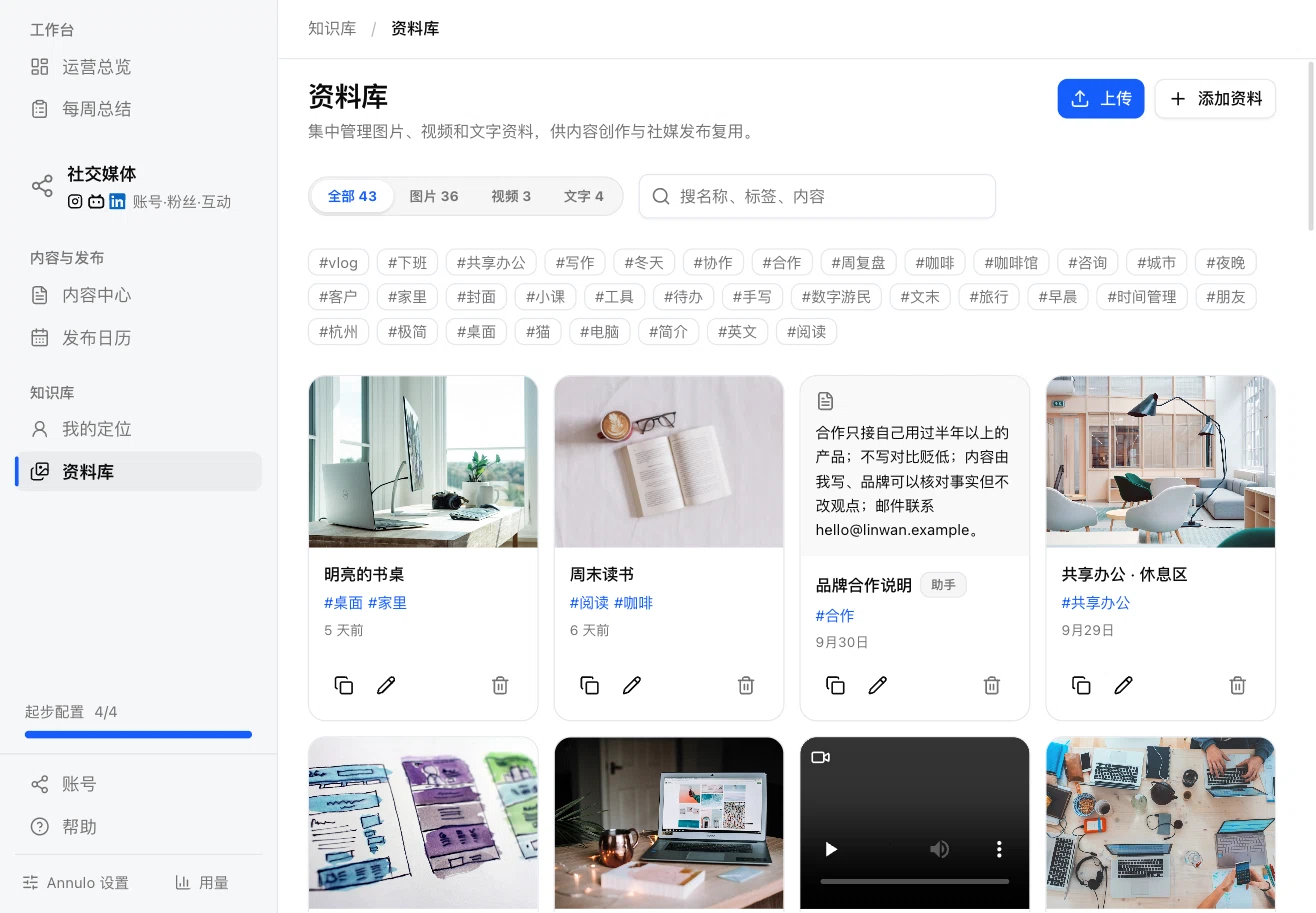The width and height of the screenshot is (1316, 913).
Task: Mute the video preview volume icon
Action: [x=939, y=849]
